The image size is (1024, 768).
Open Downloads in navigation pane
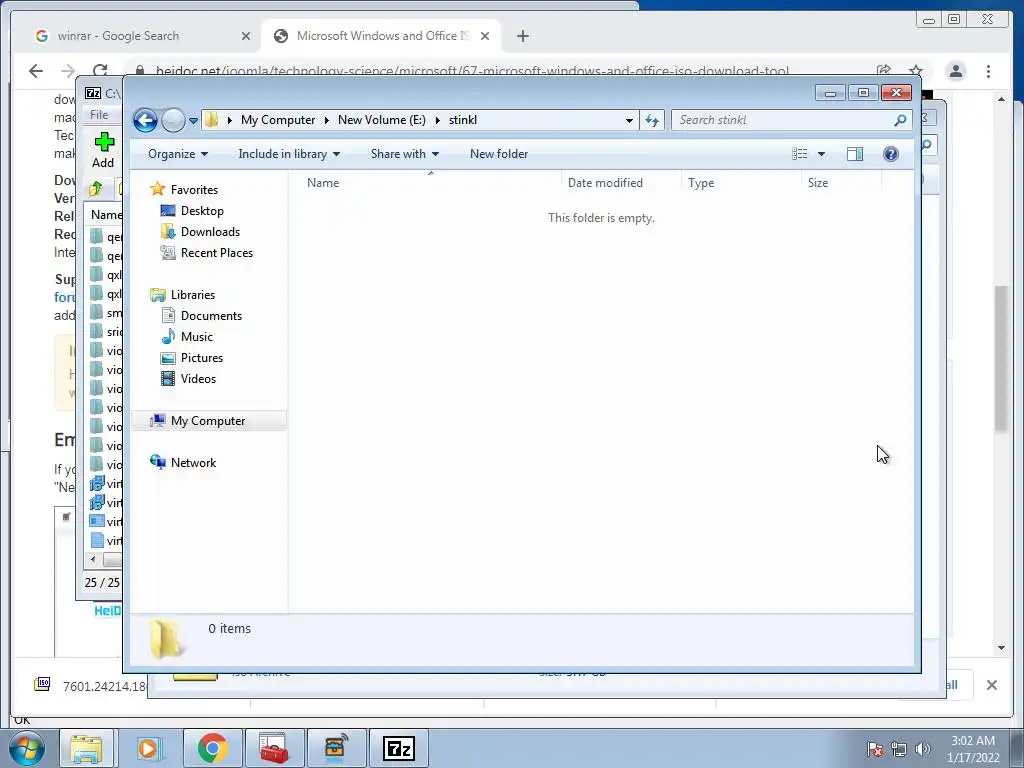tap(210, 232)
